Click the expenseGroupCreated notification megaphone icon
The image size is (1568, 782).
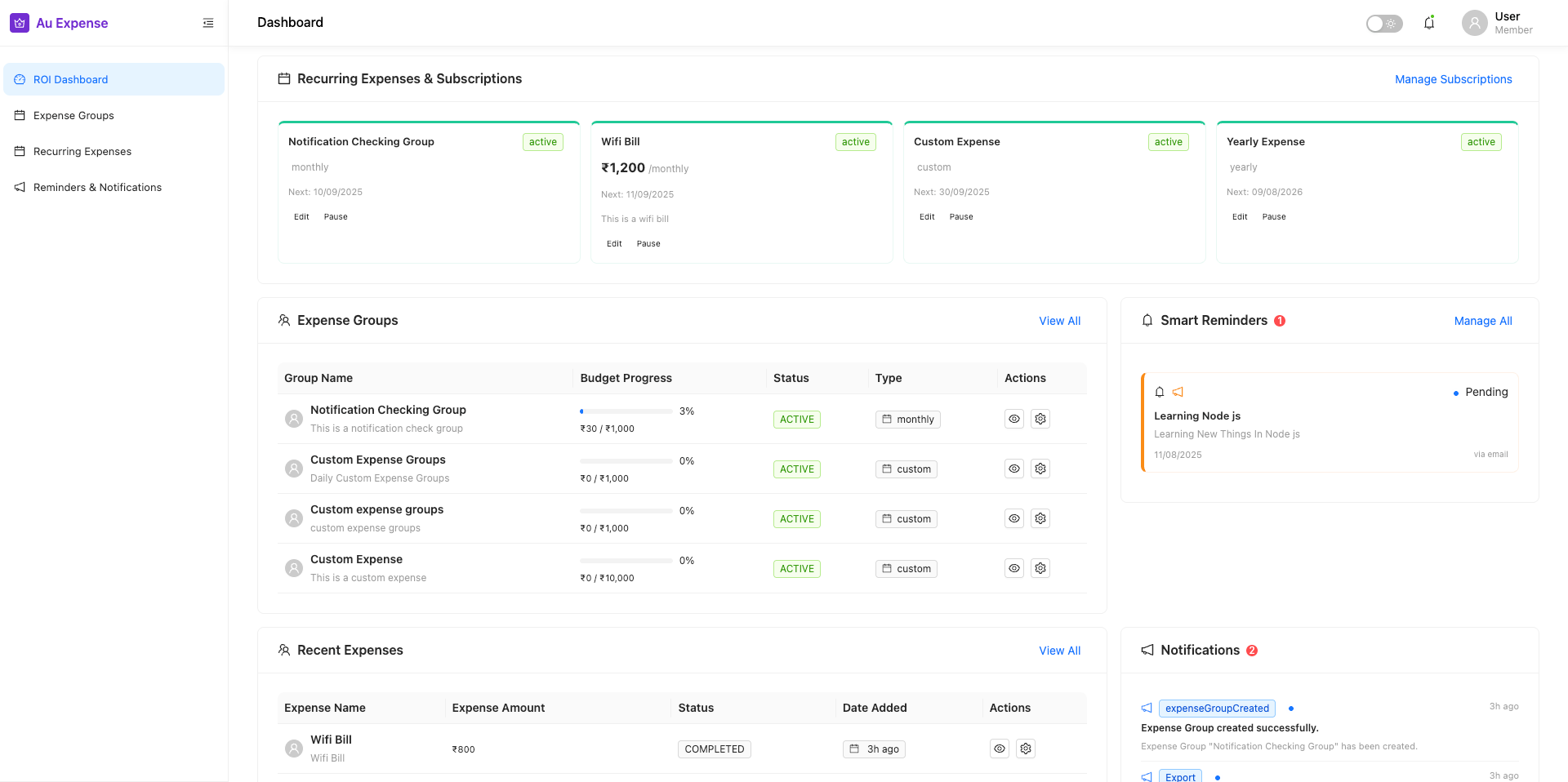[1147, 708]
